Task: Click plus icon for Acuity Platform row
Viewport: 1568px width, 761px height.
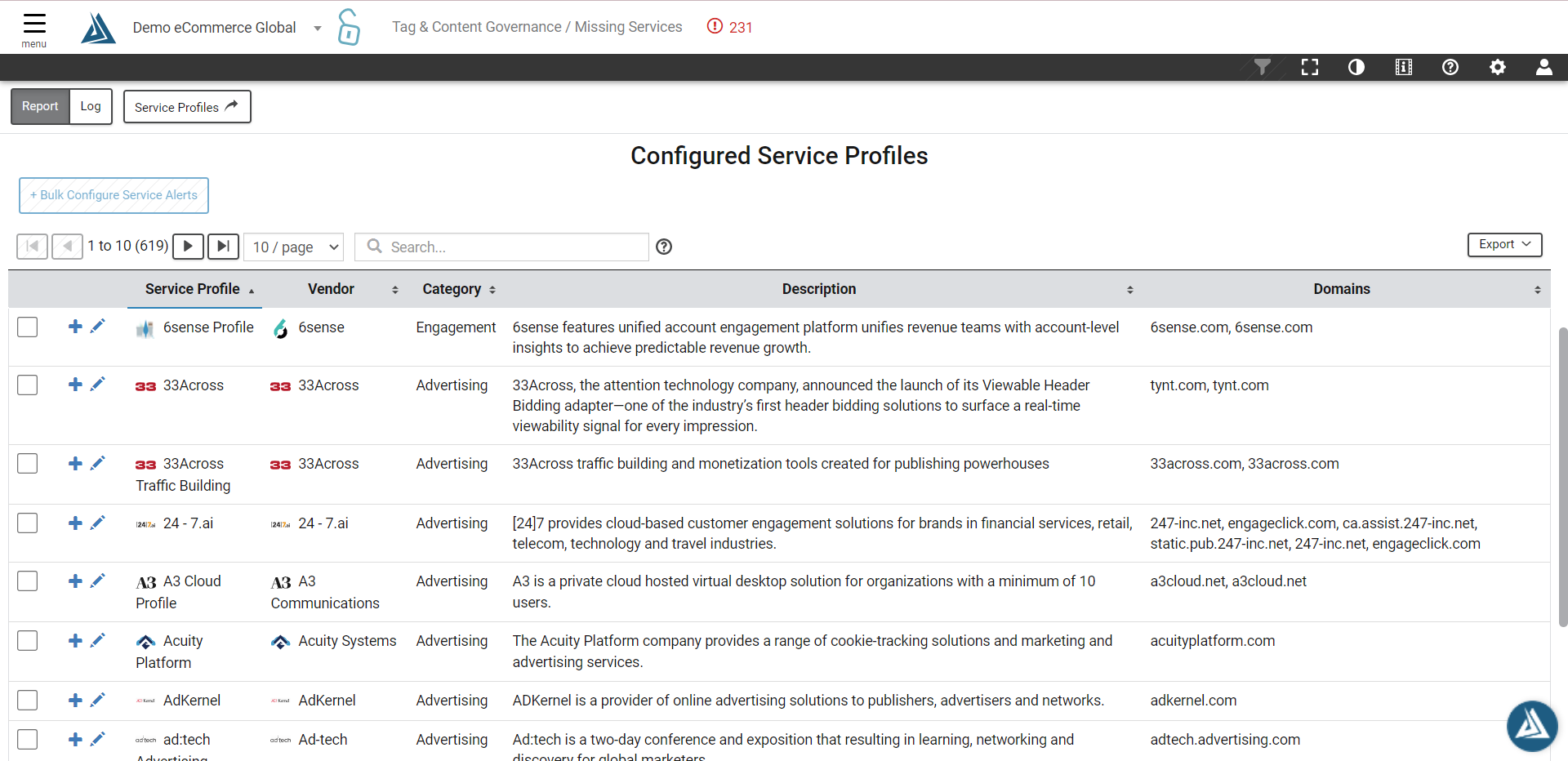Action: click(x=75, y=640)
